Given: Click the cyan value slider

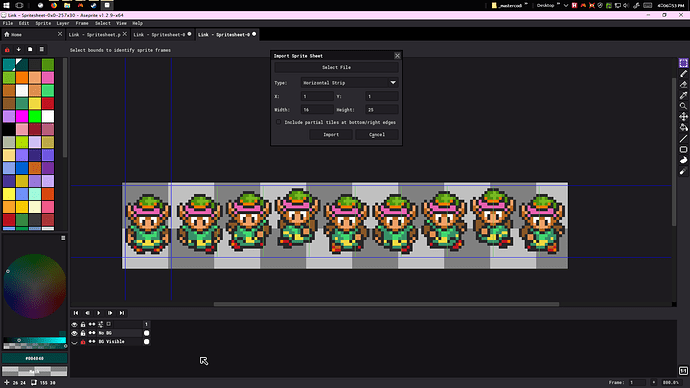Looking at the screenshot, I should click(x=34, y=340).
